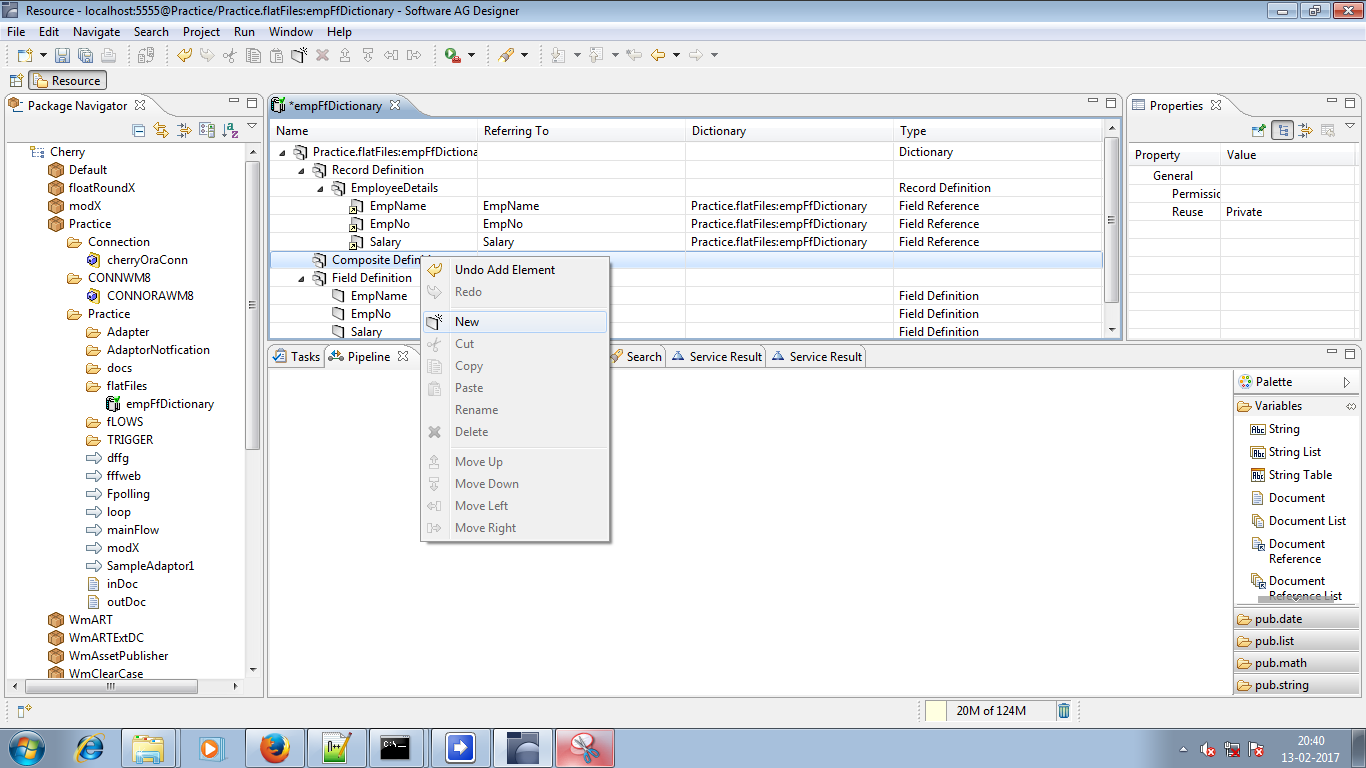
Task: Select the Snipping Tool on the taskbar
Action: click(584, 747)
